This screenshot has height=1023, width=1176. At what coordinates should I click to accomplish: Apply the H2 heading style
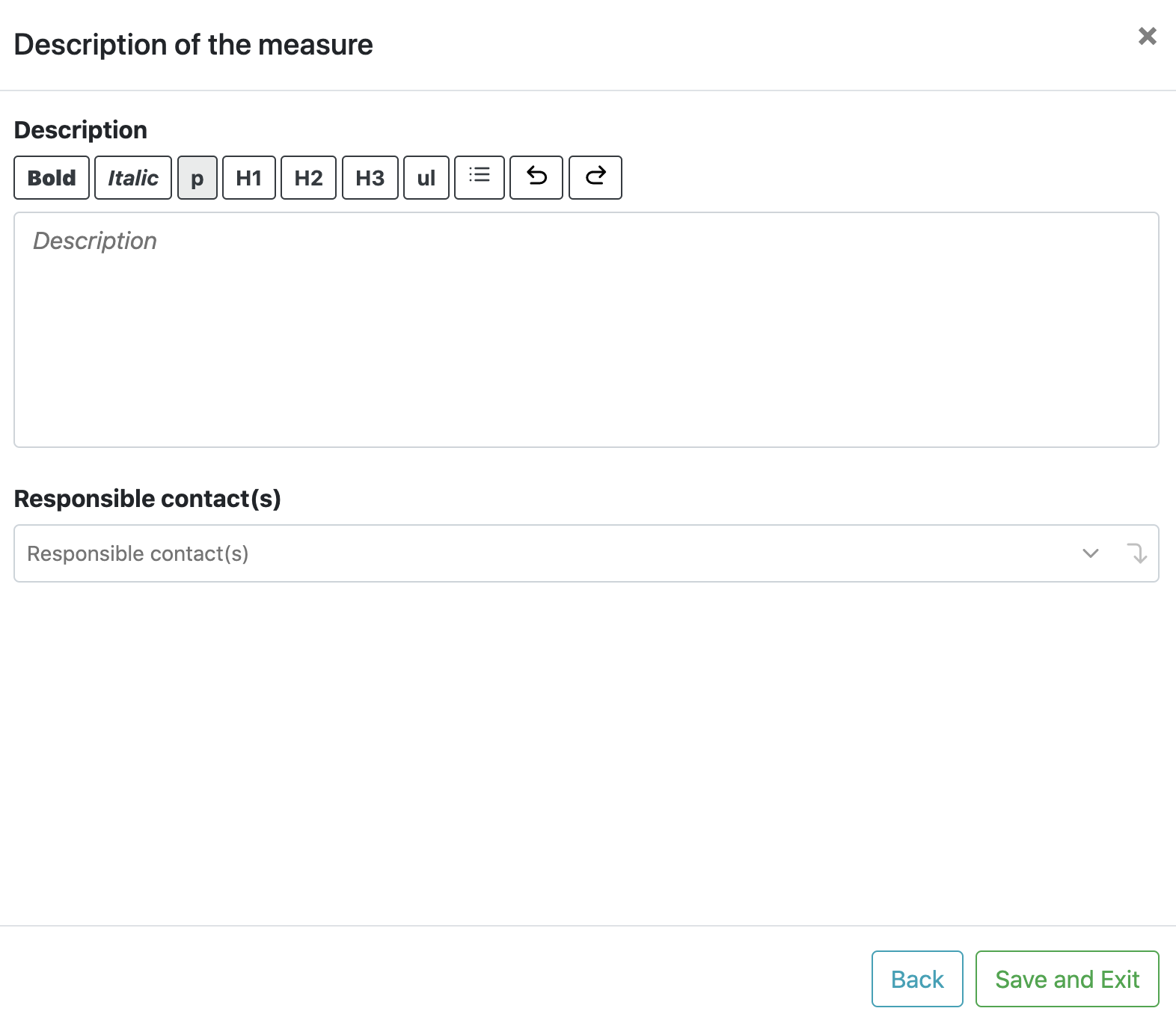click(308, 178)
